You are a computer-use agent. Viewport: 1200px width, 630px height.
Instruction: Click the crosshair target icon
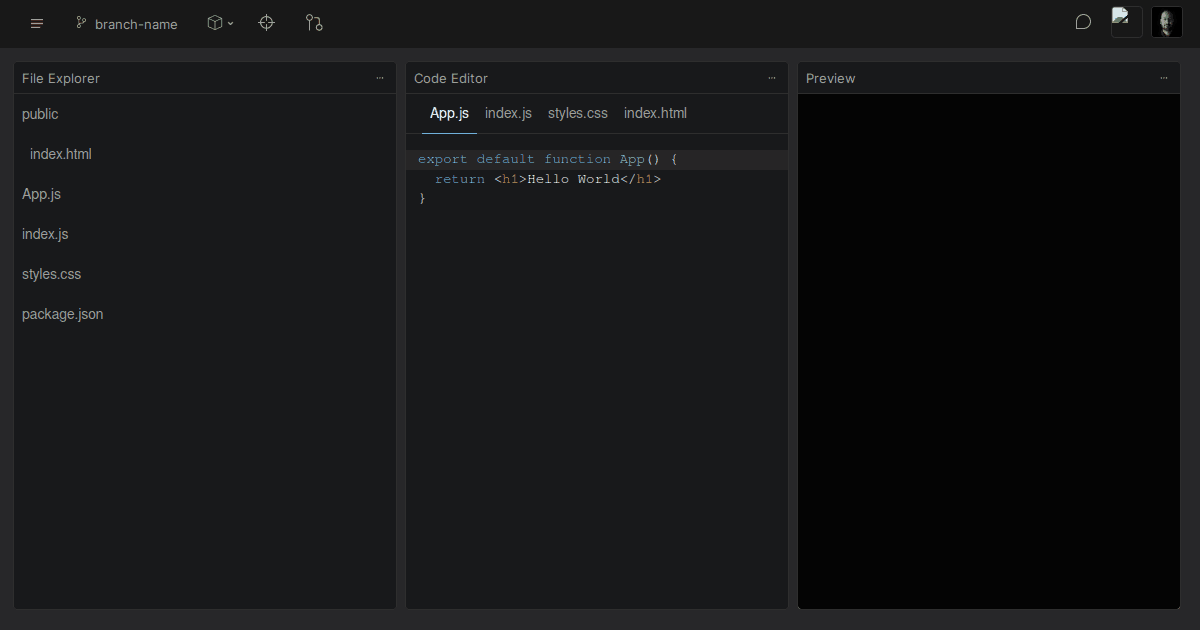pos(266,22)
